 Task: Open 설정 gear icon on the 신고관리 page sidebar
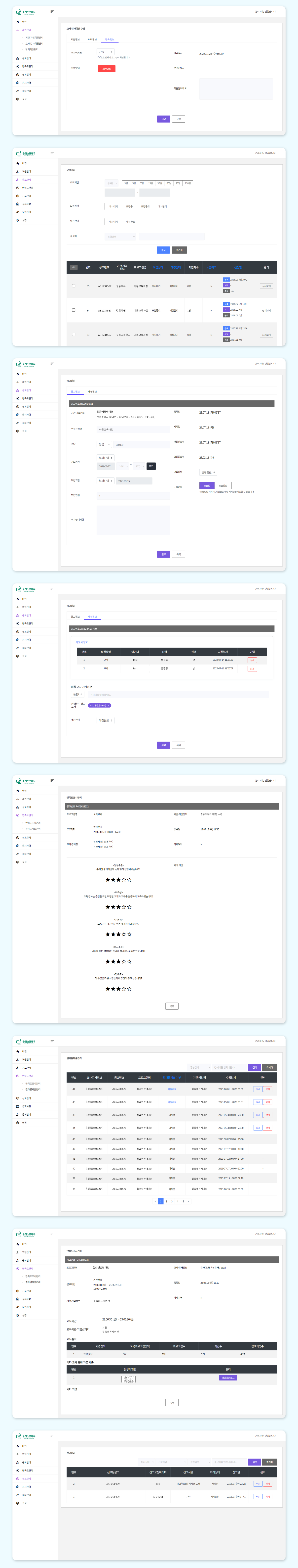(18, 1503)
